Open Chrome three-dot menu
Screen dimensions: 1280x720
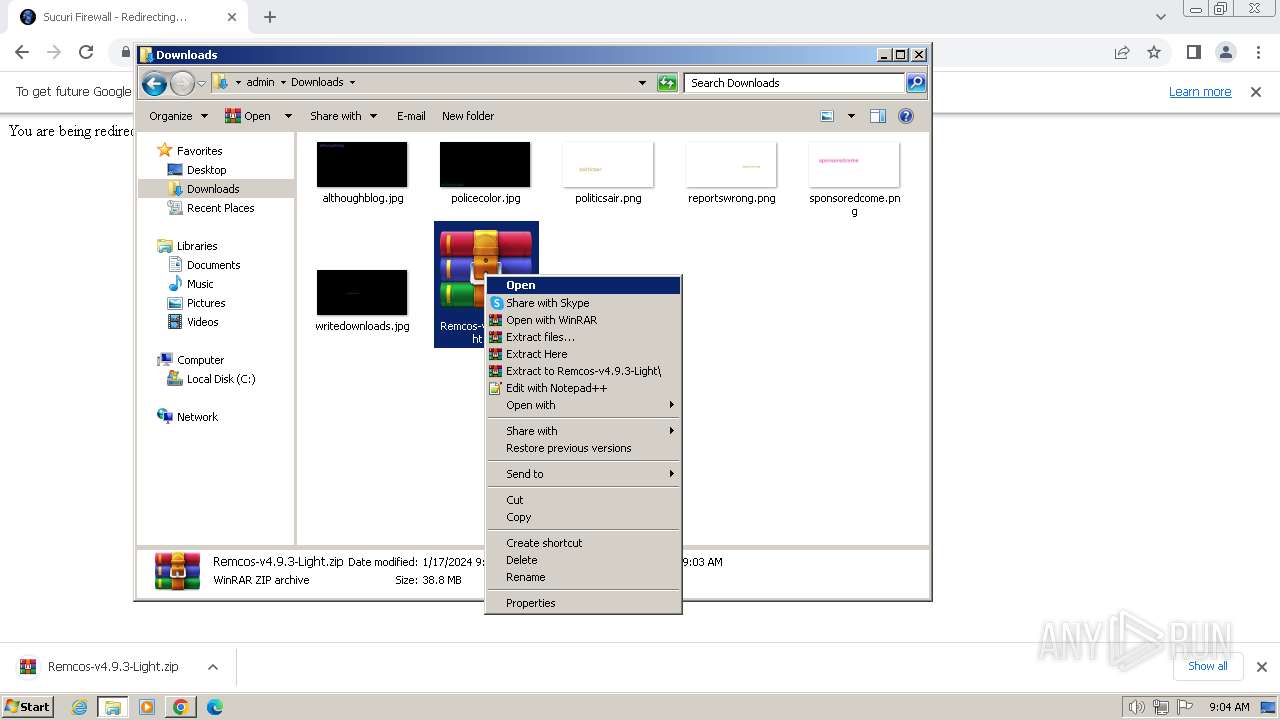[x=1258, y=52]
